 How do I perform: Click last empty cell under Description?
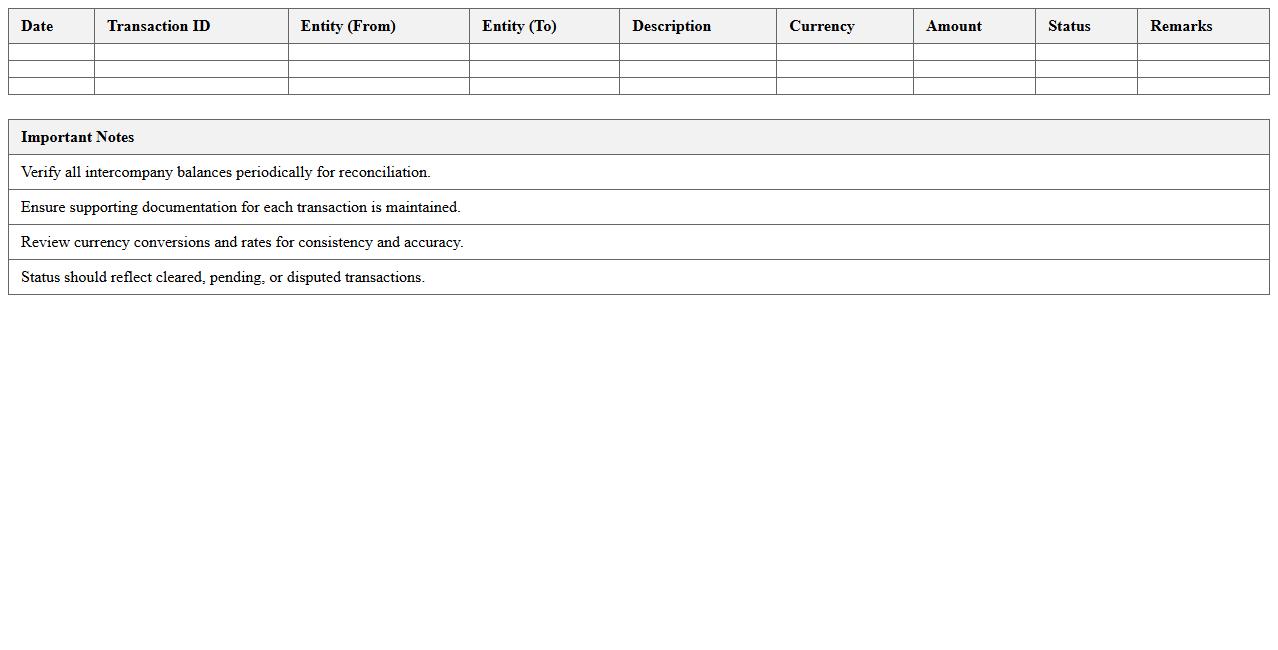[x=697, y=86]
